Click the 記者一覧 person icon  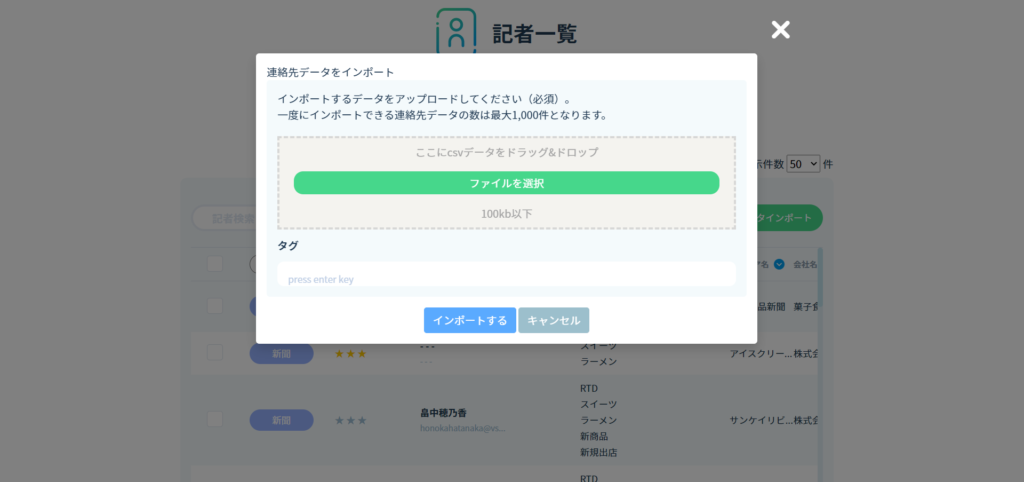[x=456, y=31]
